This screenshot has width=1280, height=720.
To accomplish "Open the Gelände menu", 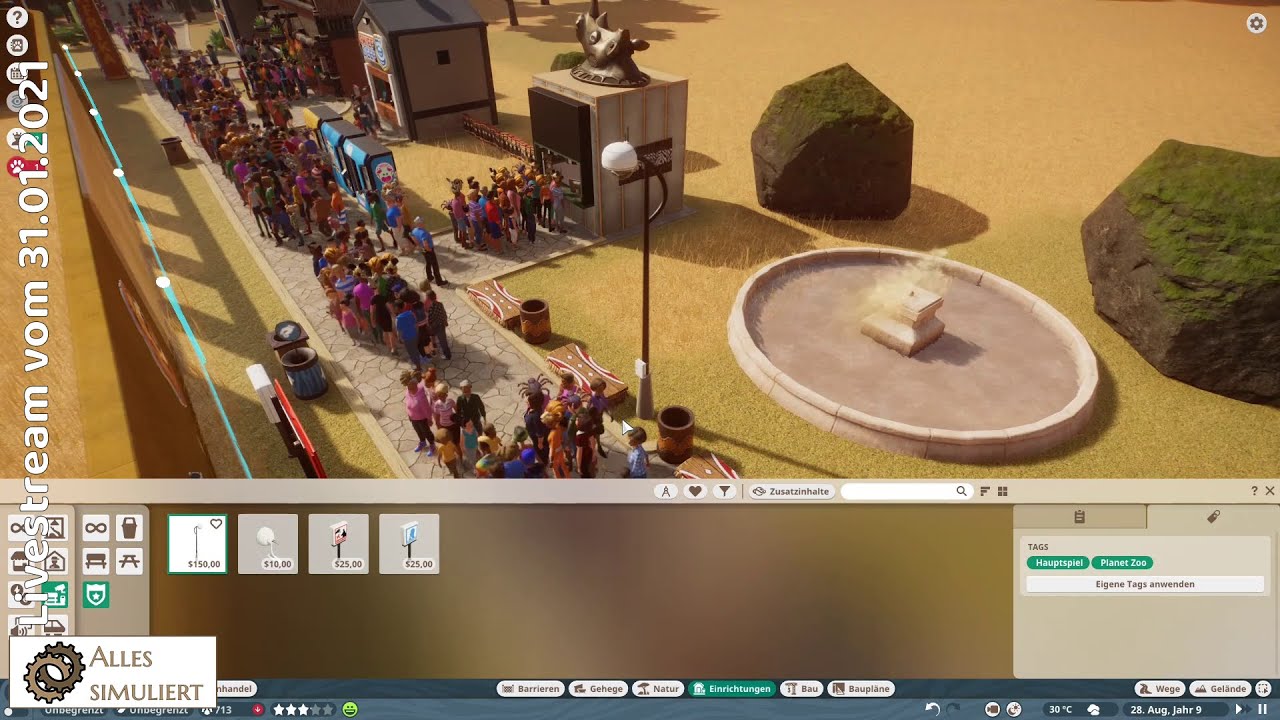I will click(1221, 689).
